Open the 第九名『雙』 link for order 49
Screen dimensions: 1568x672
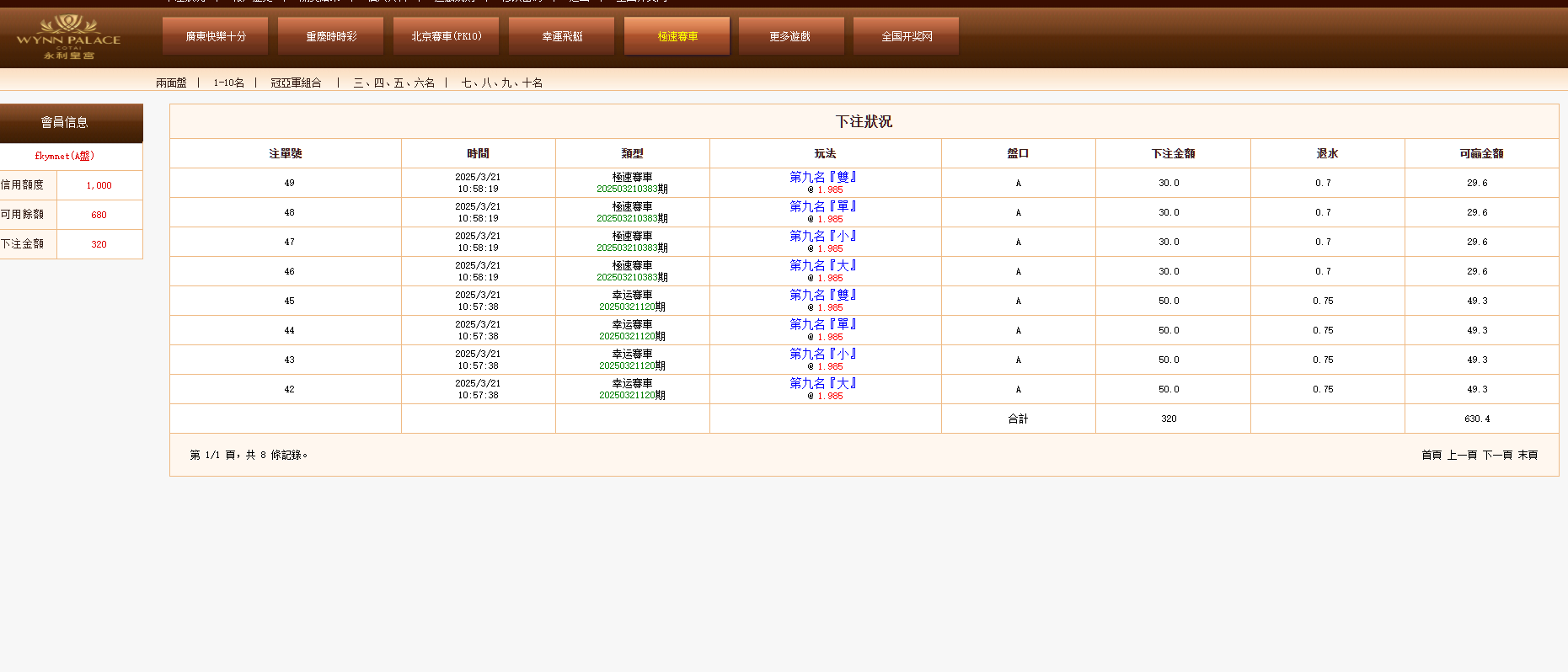tap(823, 177)
